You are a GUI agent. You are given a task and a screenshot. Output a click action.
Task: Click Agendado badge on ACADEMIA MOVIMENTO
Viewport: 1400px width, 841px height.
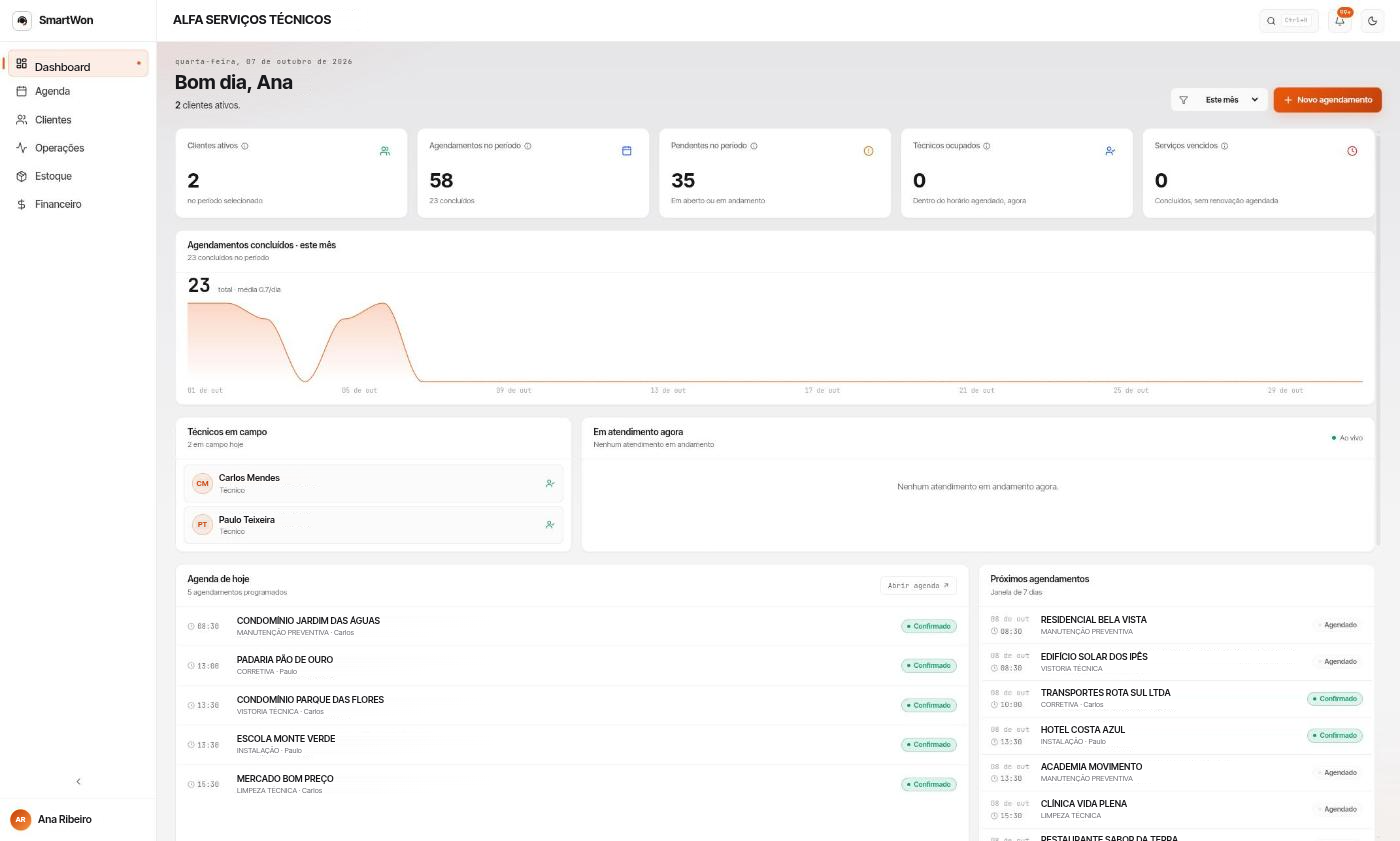[x=1338, y=772]
